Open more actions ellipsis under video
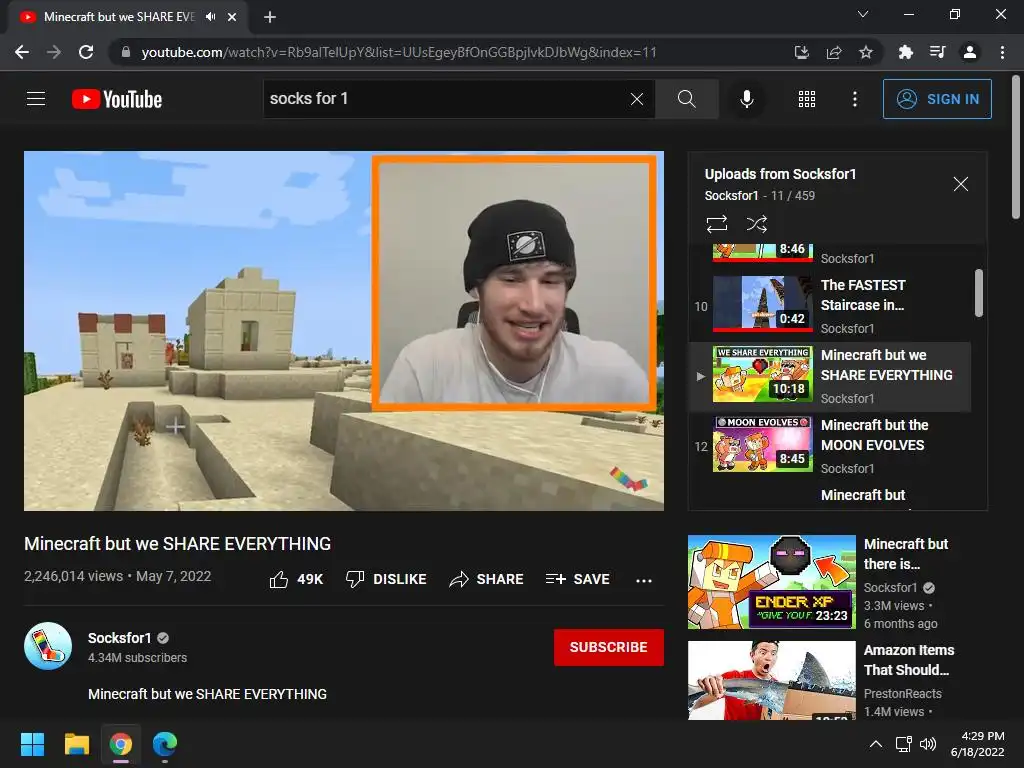Image resolution: width=1024 pixels, height=768 pixels. tap(643, 580)
